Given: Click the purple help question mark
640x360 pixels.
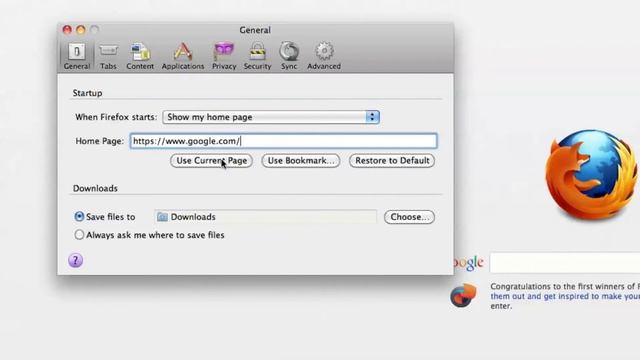Looking at the screenshot, I should 76,260.
